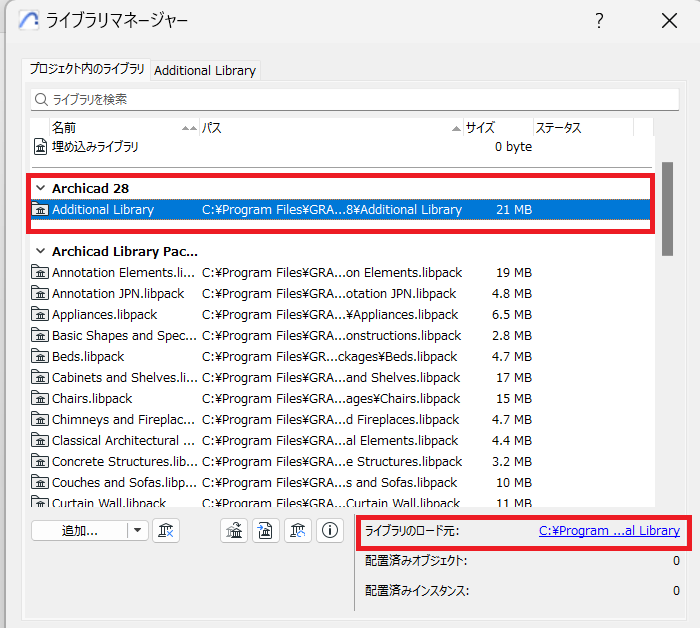Select the Cabinets and Shelves.li... row
This screenshot has height=628, width=700.
[x=341, y=377]
